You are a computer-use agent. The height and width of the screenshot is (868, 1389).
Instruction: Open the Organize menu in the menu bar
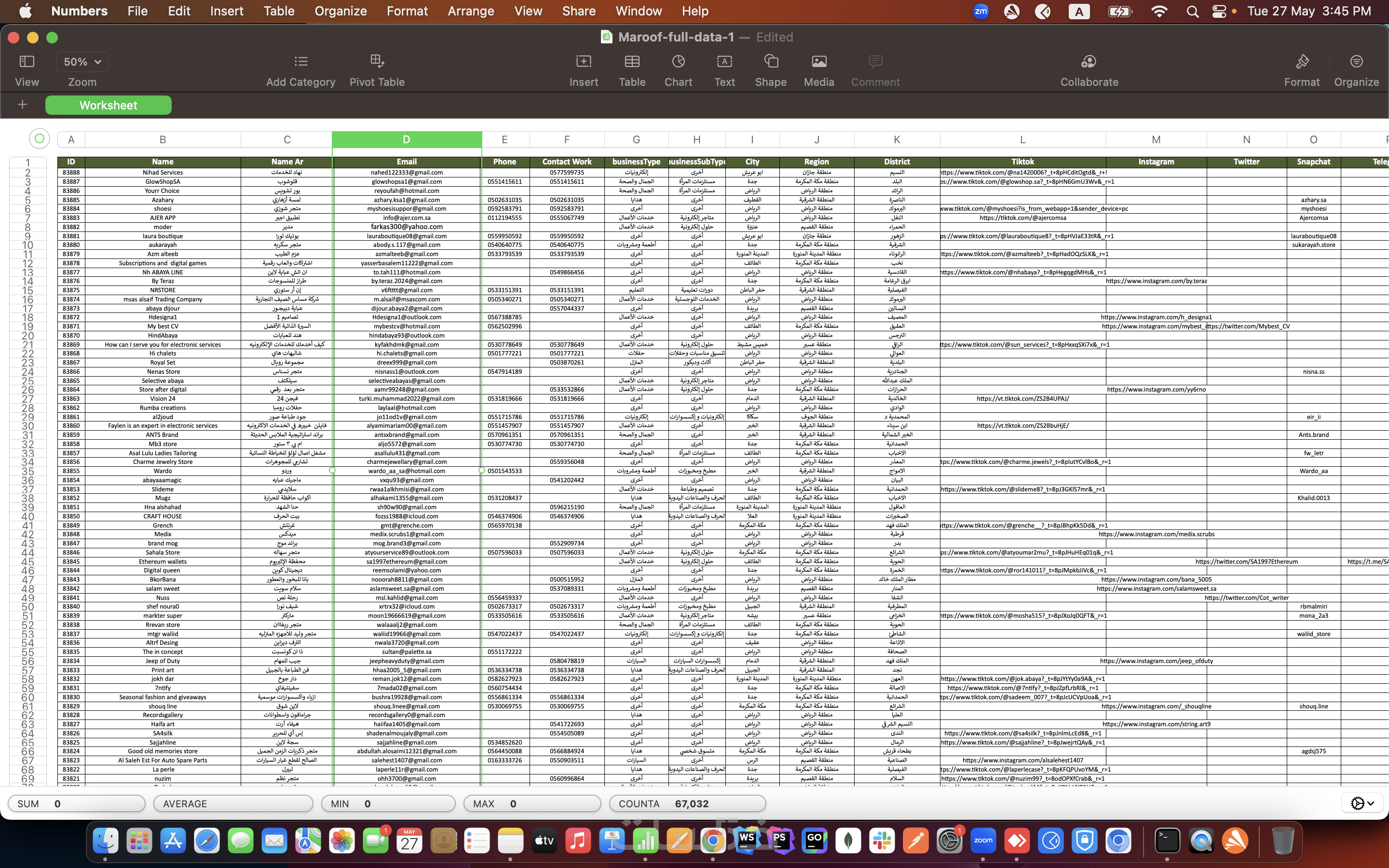[x=340, y=11]
